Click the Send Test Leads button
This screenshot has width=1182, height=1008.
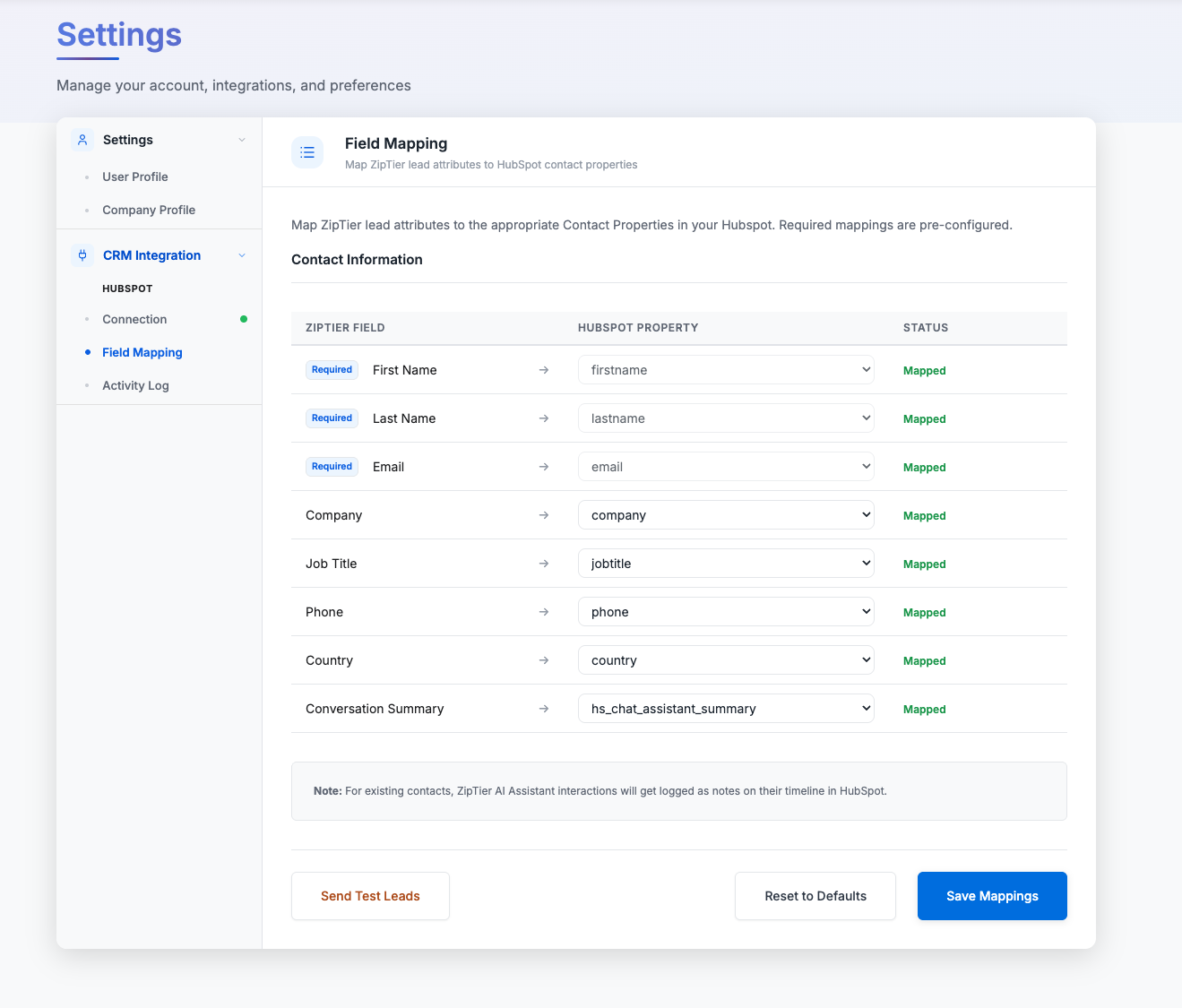[370, 896]
